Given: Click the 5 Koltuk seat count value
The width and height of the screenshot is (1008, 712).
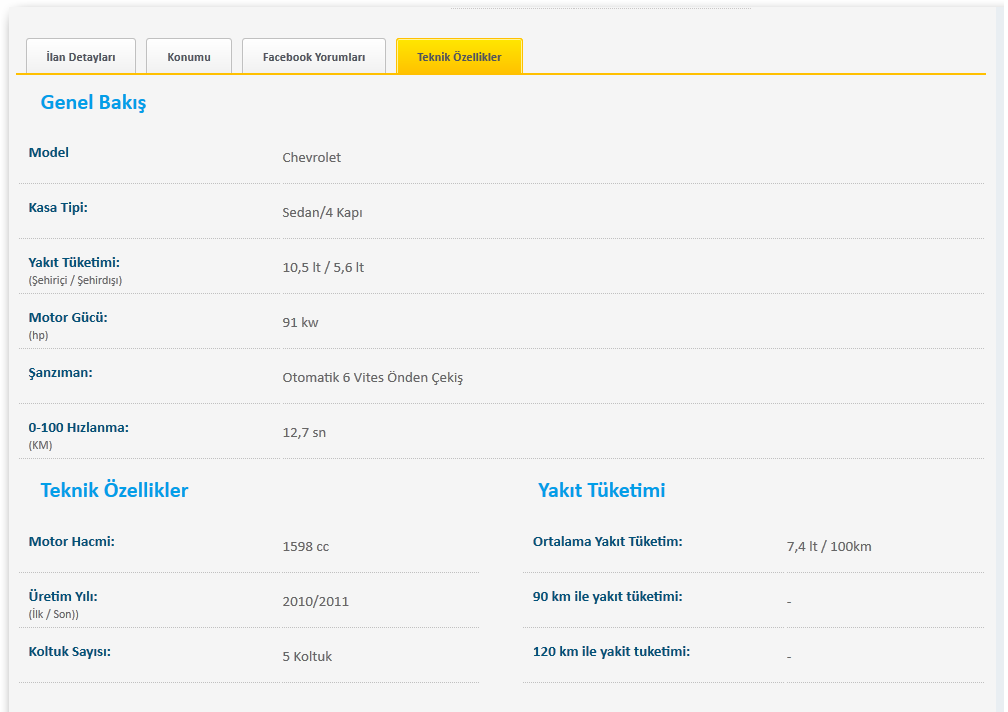Looking at the screenshot, I should (x=307, y=657).
